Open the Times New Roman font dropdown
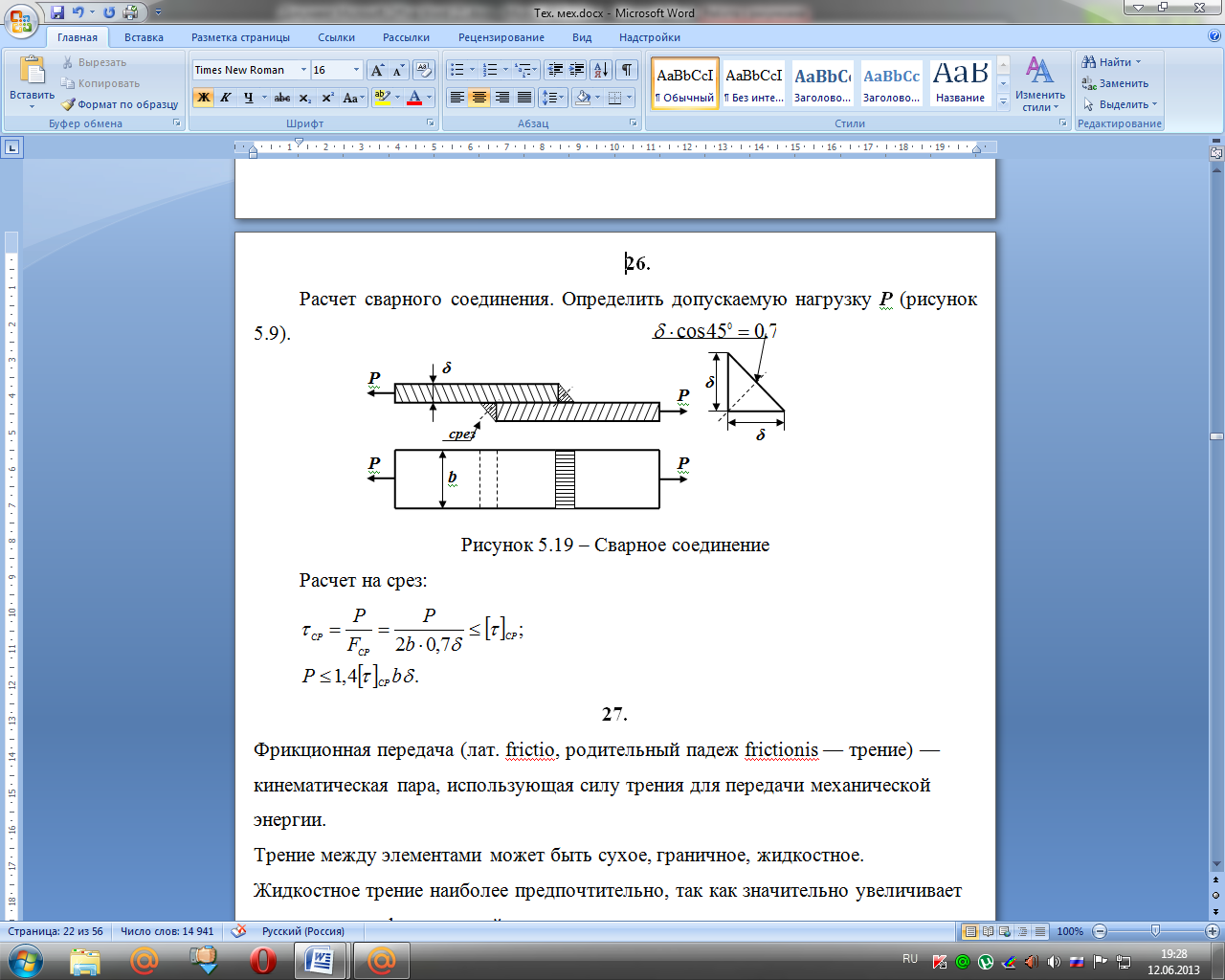 pos(303,70)
